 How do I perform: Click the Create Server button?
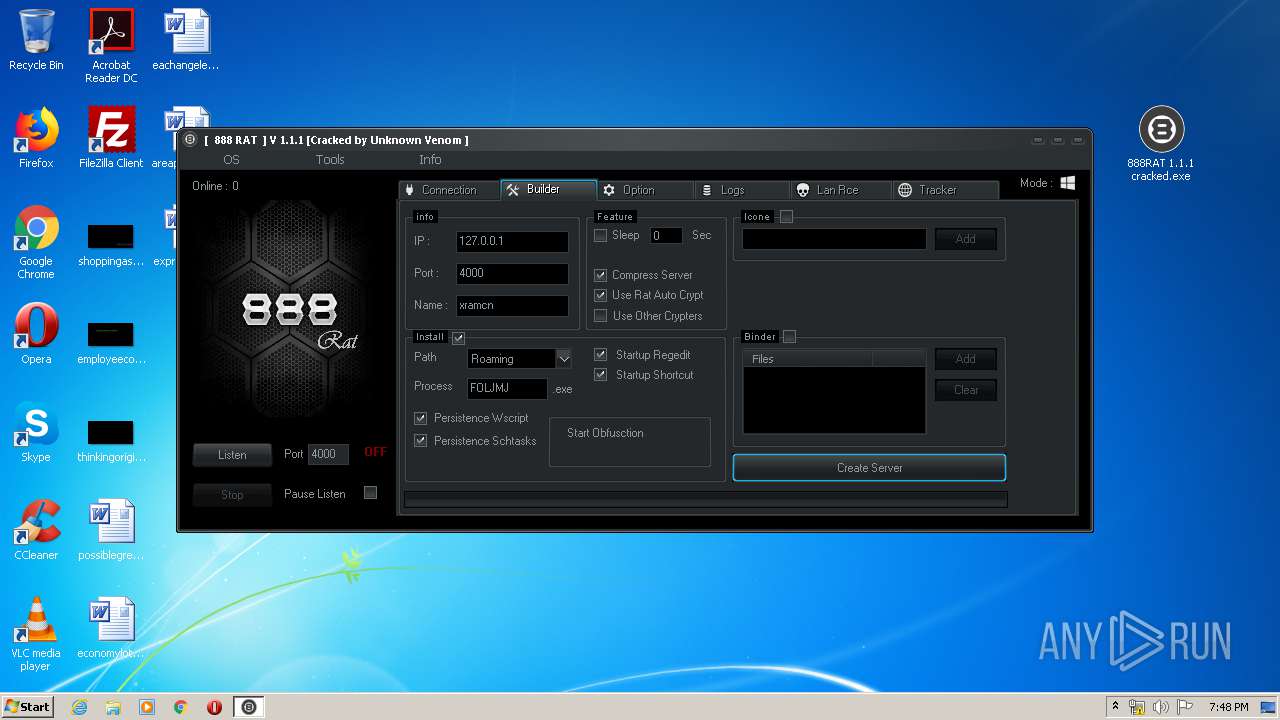[869, 468]
